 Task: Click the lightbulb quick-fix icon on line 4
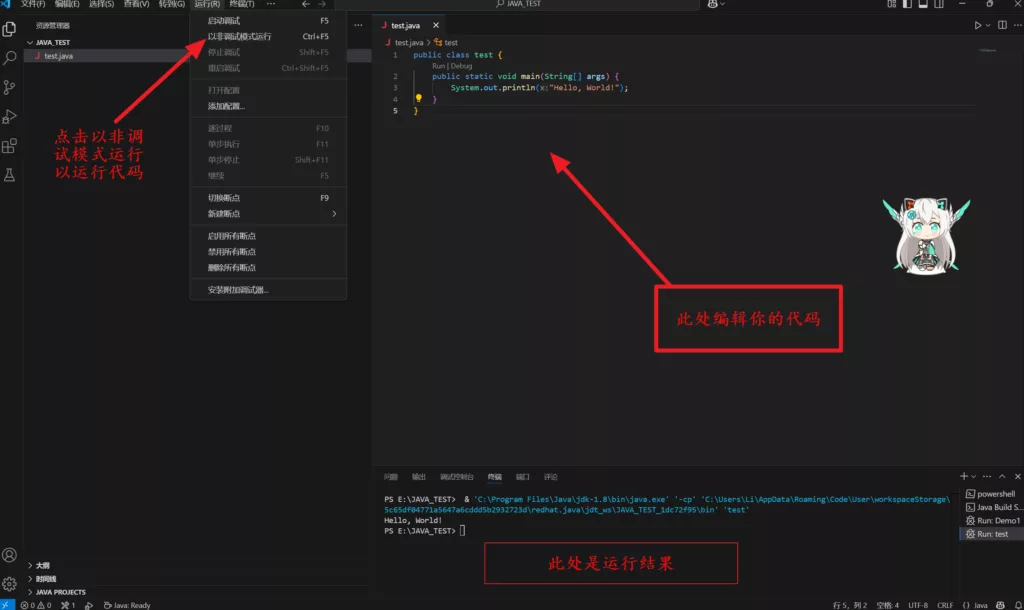click(419, 99)
